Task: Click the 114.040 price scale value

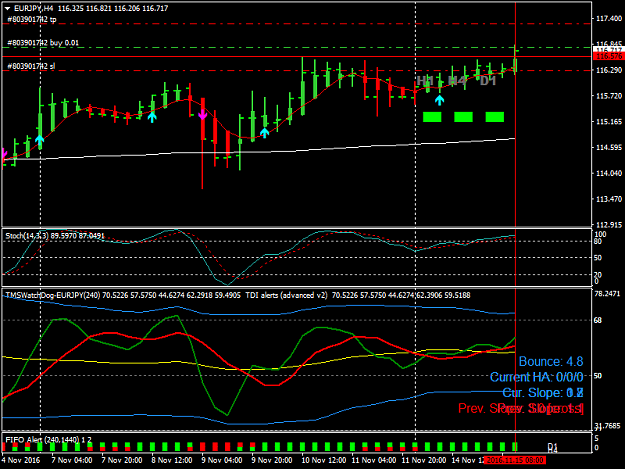Action: [609, 173]
